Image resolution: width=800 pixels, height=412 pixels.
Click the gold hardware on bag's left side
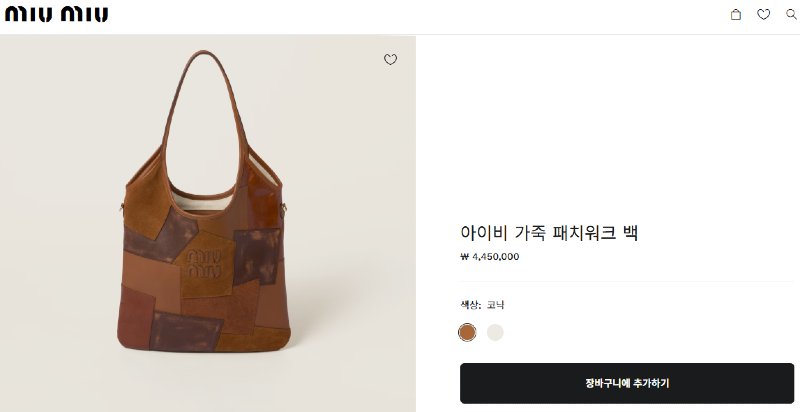[x=122, y=208]
